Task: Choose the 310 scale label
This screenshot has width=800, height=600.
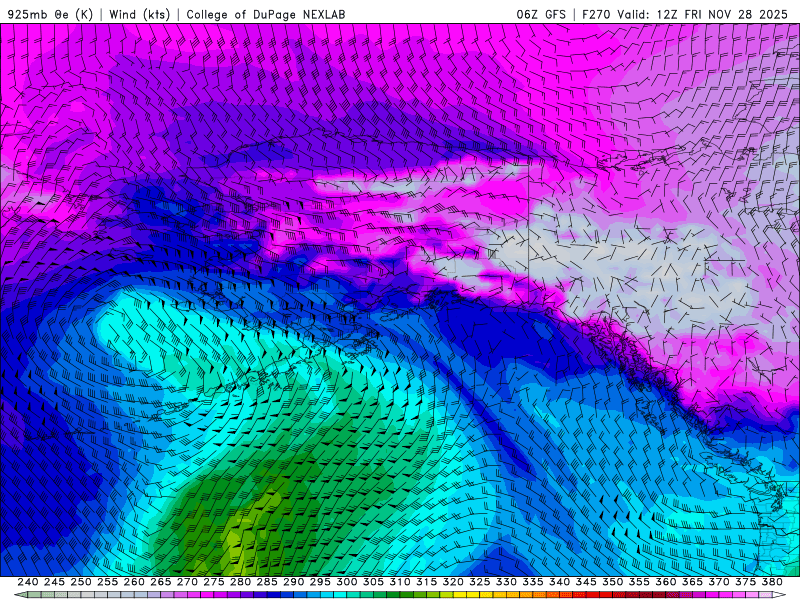Action: (399, 582)
